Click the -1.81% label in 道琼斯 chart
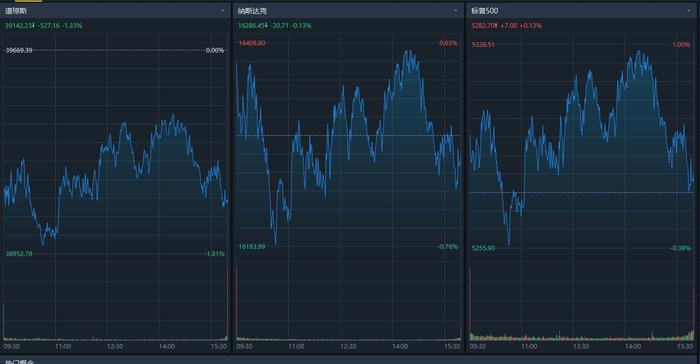Viewport: 700px width, 364px height. point(215,254)
